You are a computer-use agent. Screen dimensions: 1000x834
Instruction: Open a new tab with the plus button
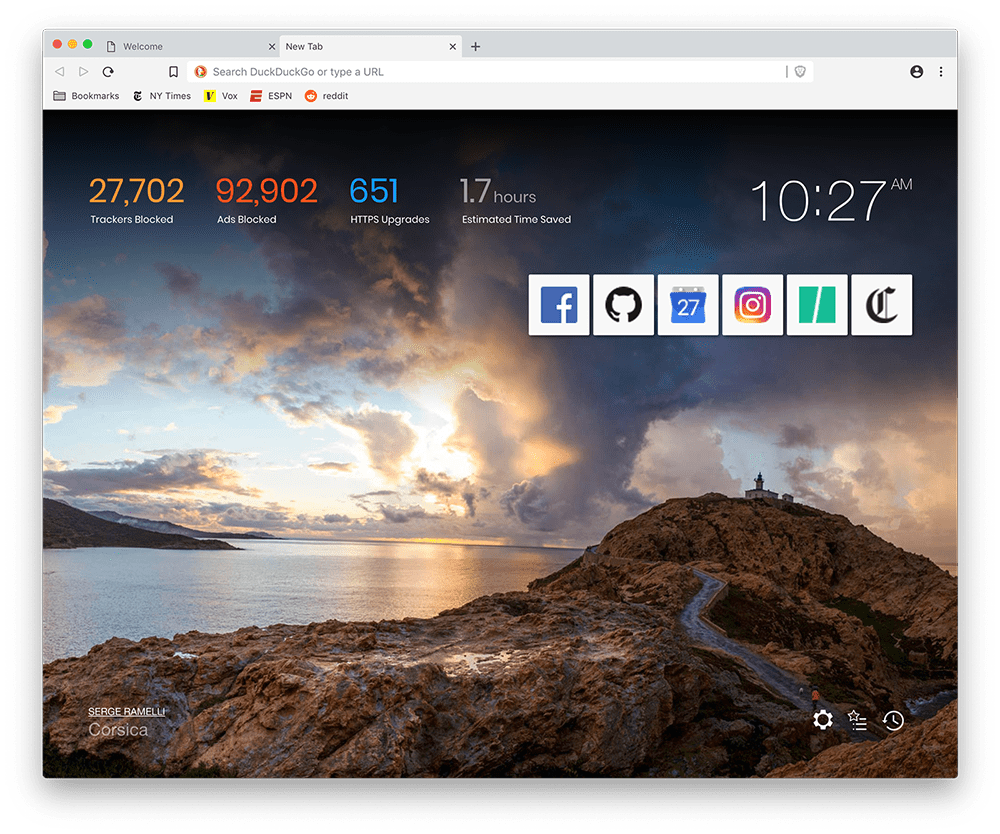coord(475,46)
